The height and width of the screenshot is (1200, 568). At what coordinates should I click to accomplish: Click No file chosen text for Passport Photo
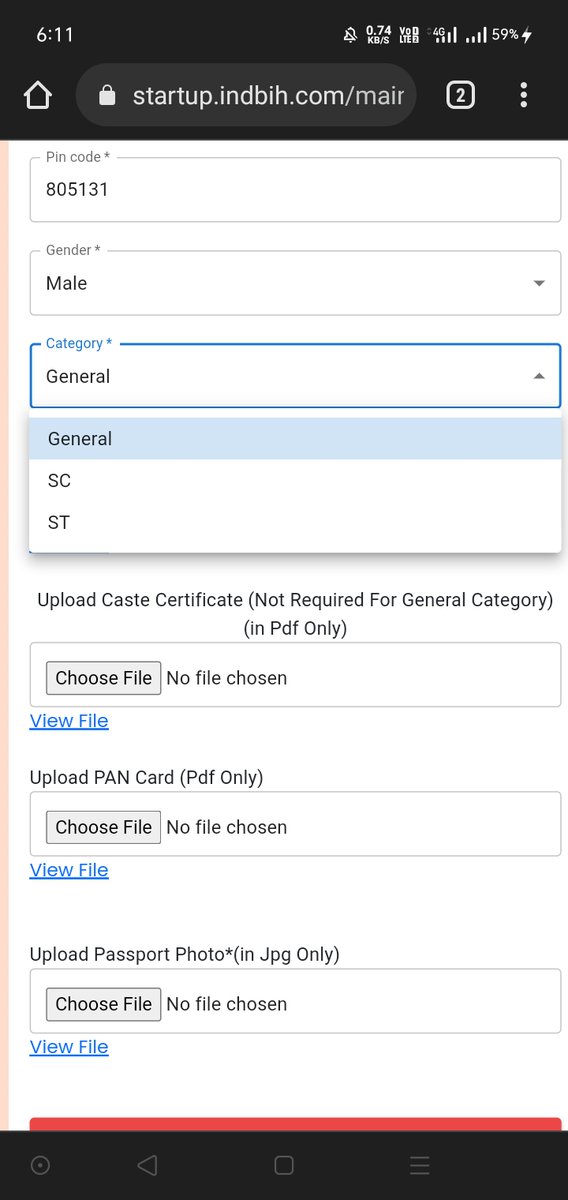pos(227,1004)
